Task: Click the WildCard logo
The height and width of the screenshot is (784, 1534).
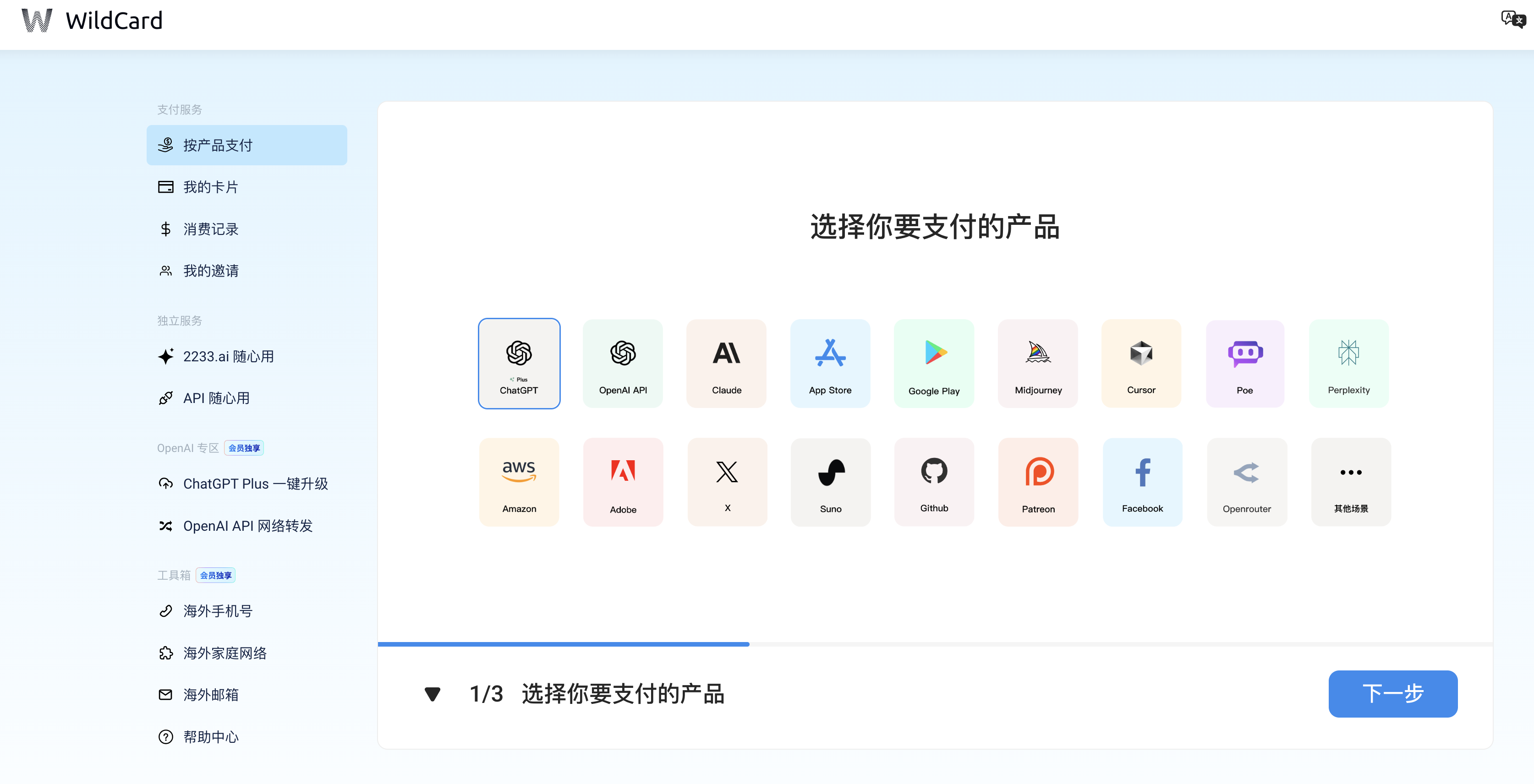Action: coord(92,21)
